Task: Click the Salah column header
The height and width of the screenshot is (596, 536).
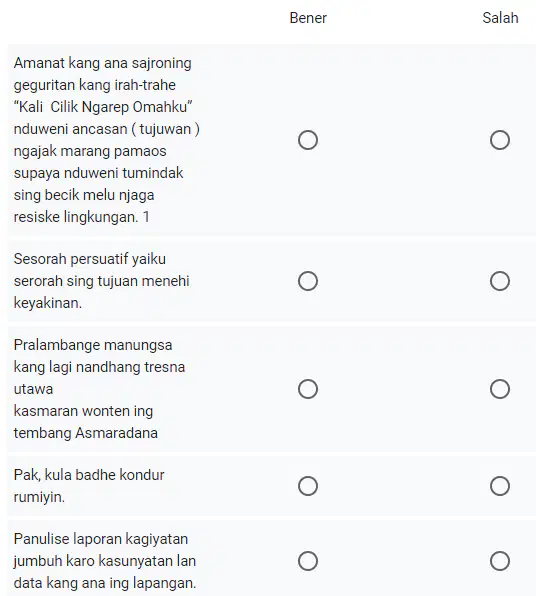Action: tap(500, 18)
